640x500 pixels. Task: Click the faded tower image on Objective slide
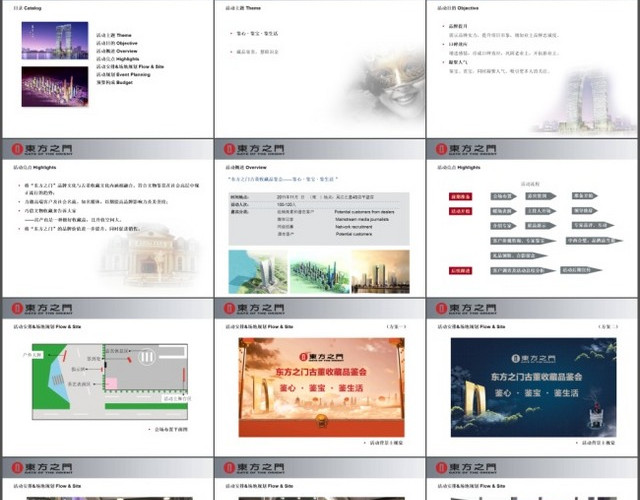click(x=586, y=102)
